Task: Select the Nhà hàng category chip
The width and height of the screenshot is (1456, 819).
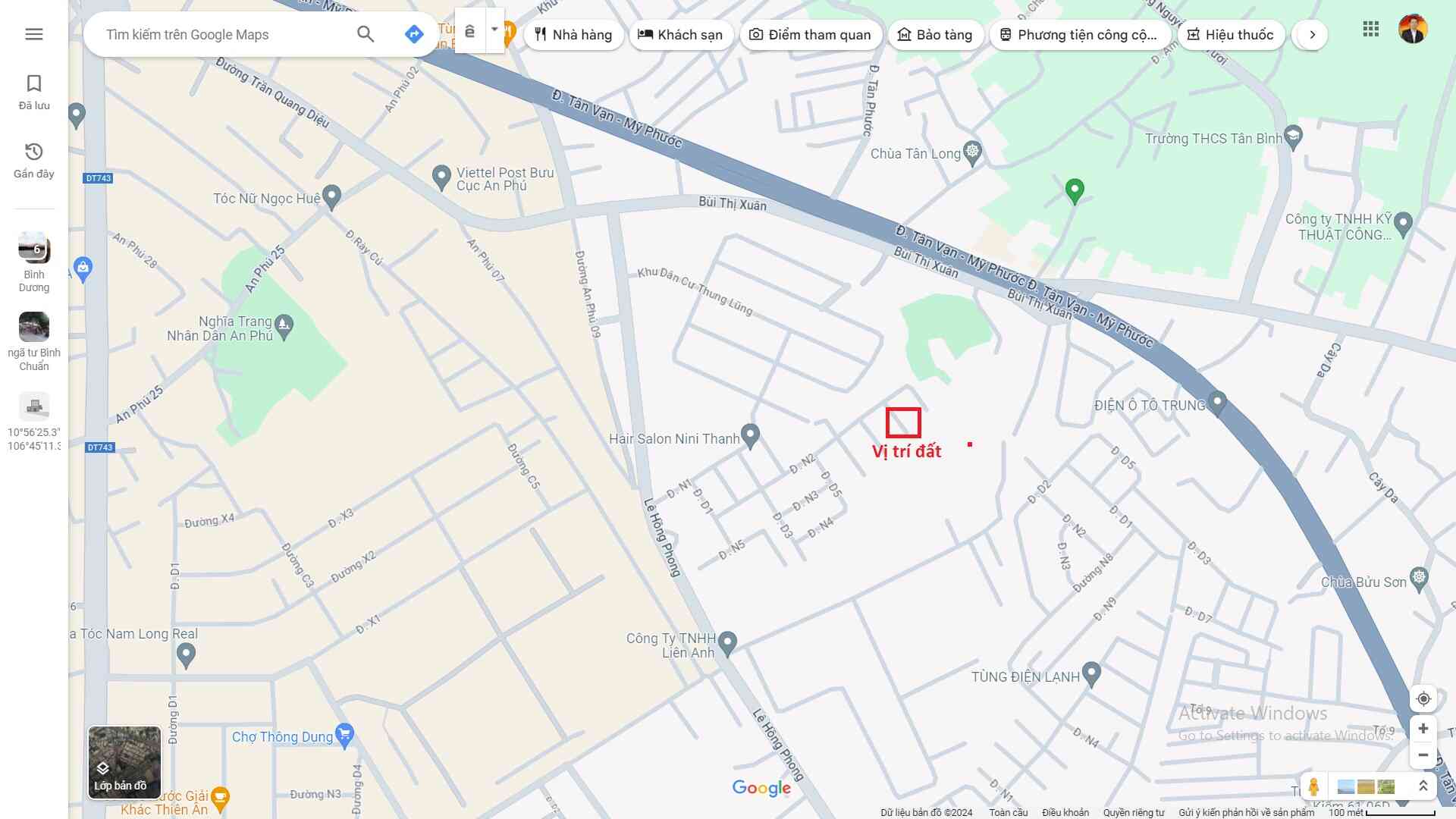Action: click(x=573, y=35)
